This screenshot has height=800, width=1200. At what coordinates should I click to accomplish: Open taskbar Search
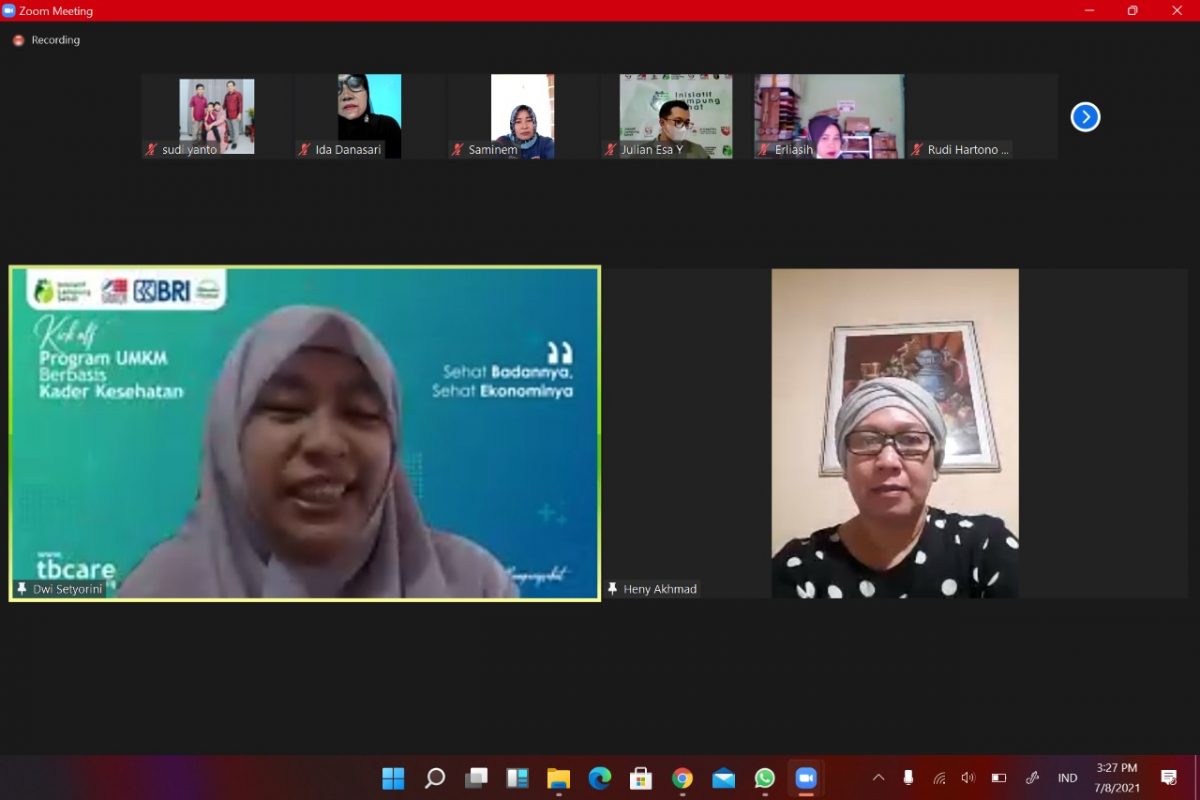pyautogui.click(x=435, y=778)
